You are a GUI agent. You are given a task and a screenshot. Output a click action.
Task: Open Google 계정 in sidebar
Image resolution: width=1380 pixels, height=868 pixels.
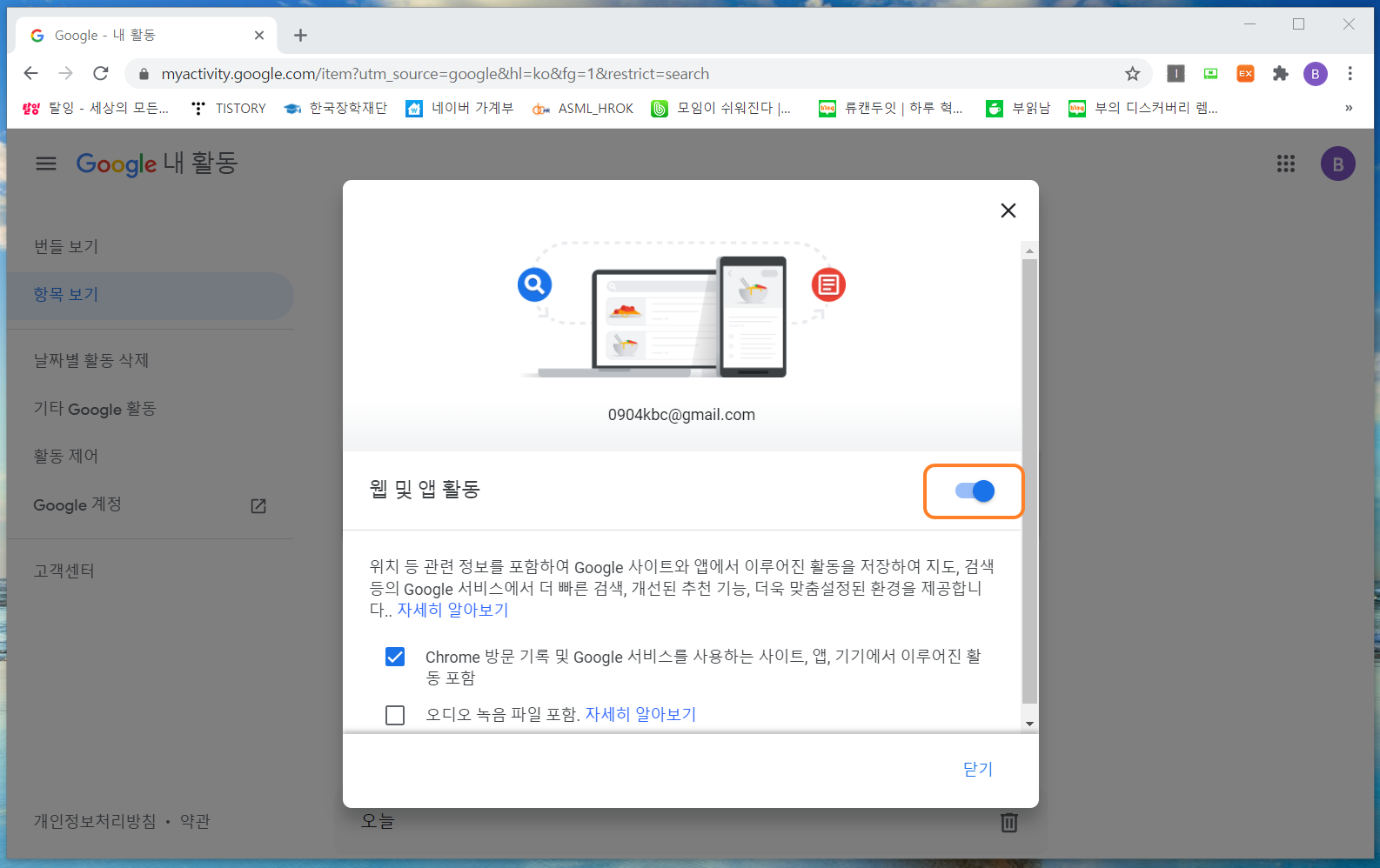[77, 505]
